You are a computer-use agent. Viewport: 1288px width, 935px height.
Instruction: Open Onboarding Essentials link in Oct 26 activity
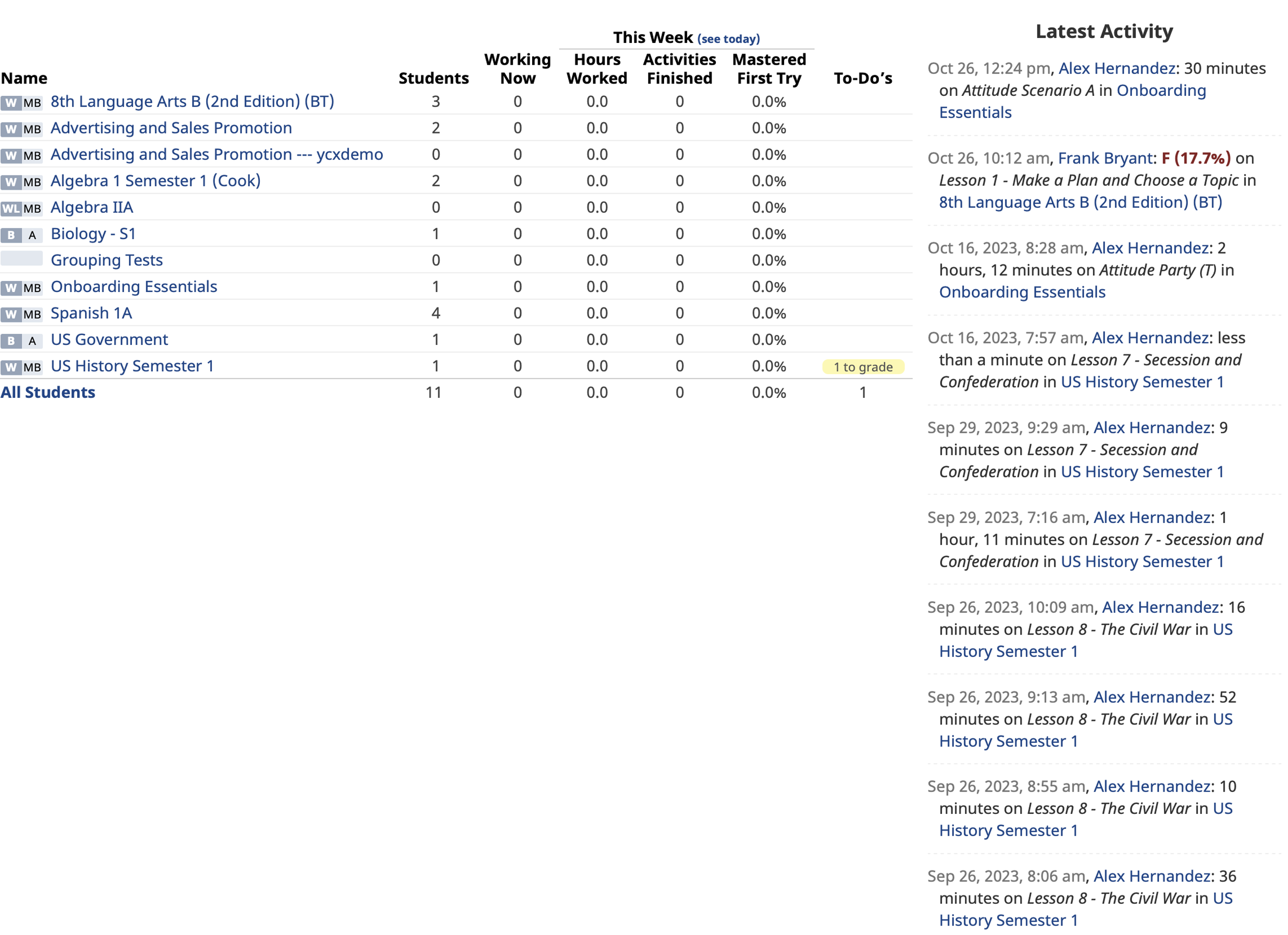click(x=1073, y=102)
